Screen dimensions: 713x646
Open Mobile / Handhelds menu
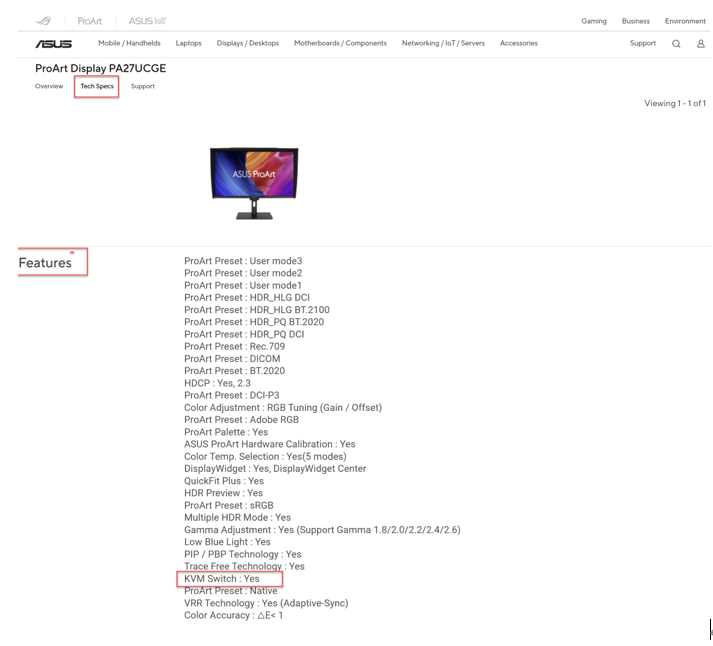pos(129,43)
